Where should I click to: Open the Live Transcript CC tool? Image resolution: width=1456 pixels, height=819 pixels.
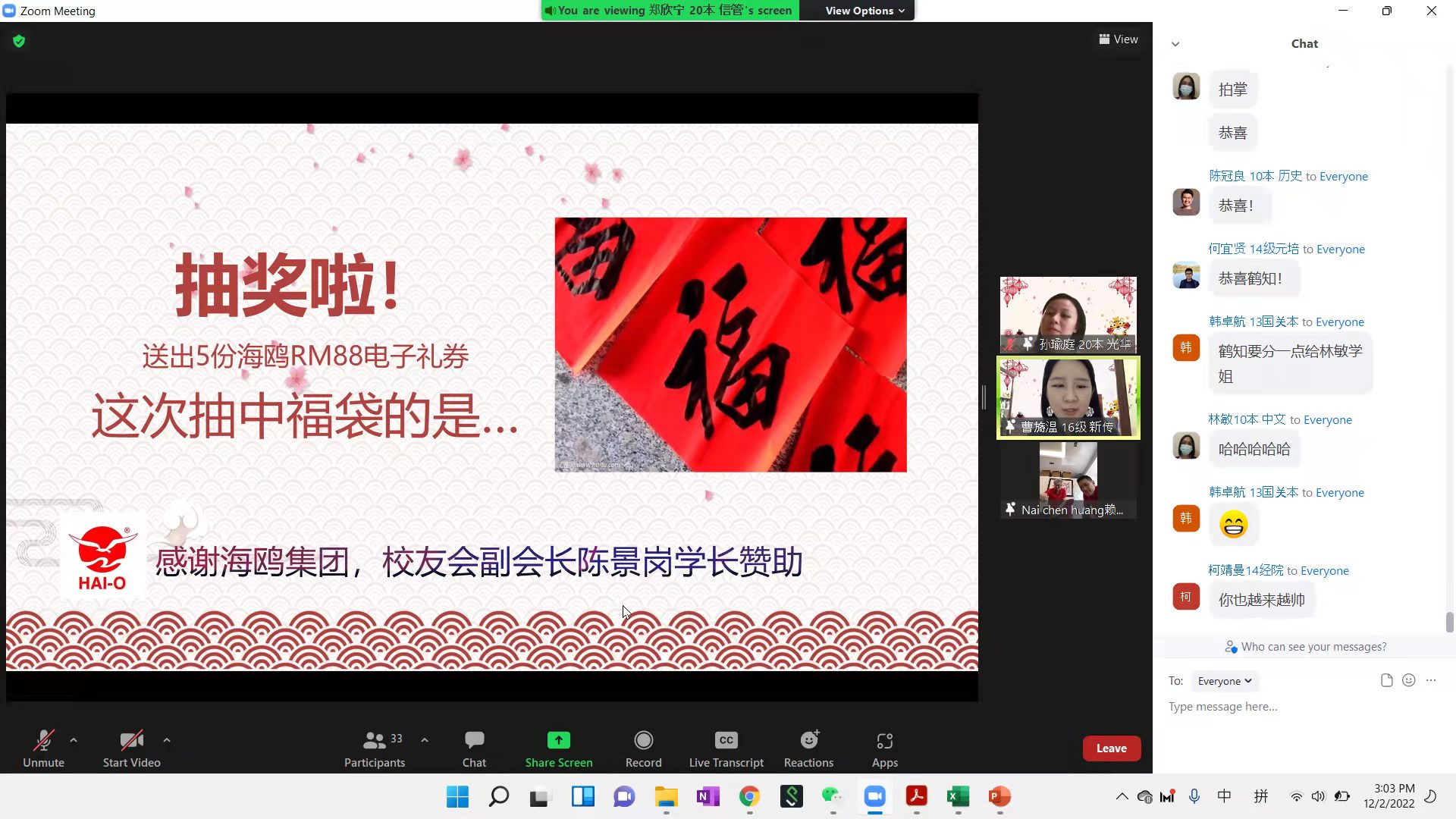[x=726, y=740]
